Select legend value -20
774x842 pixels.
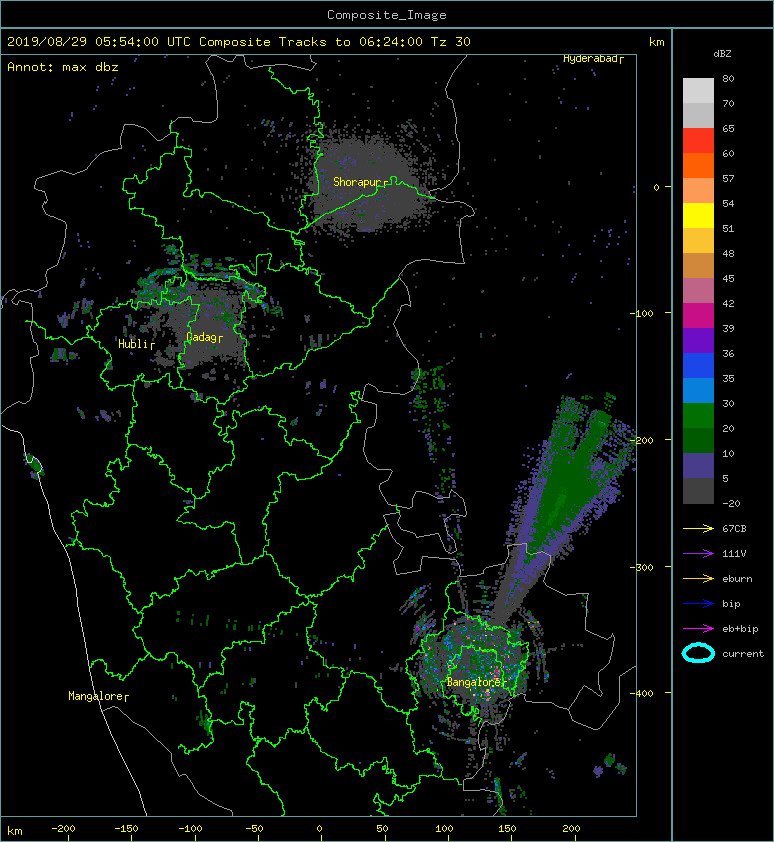pyautogui.click(x=731, y=504)
